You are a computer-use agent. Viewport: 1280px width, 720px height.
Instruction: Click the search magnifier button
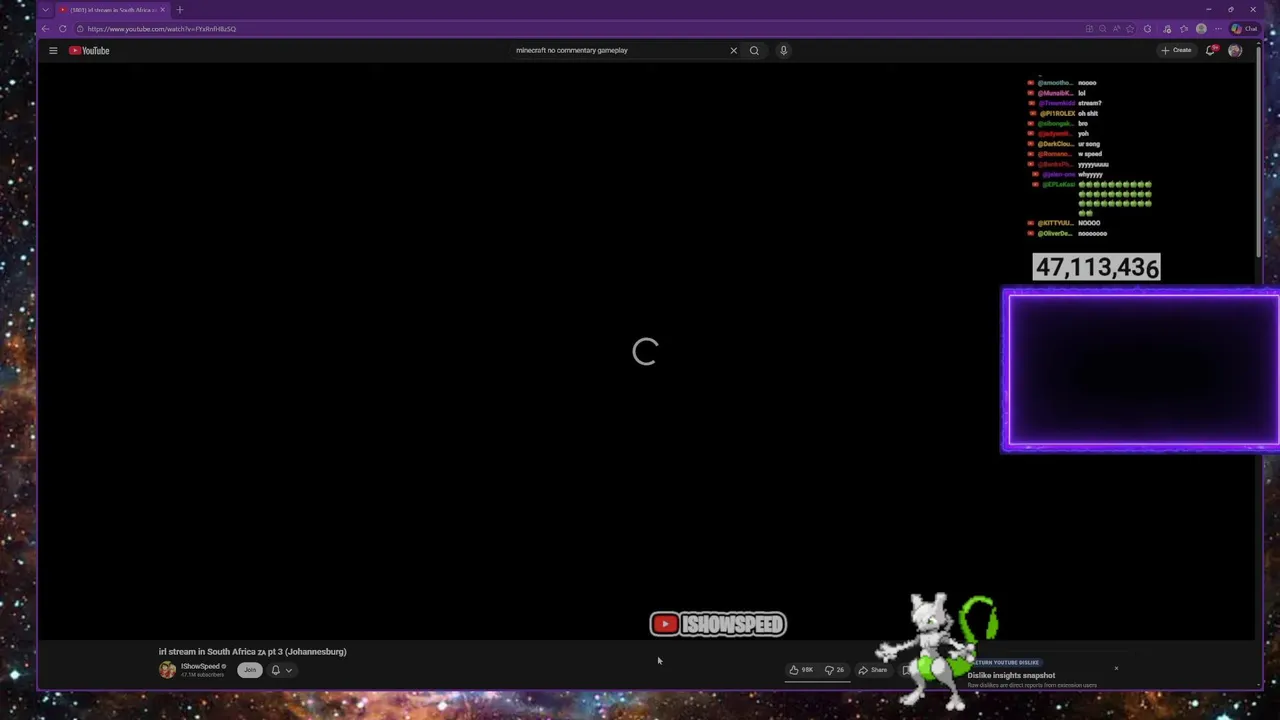point(754,50)
